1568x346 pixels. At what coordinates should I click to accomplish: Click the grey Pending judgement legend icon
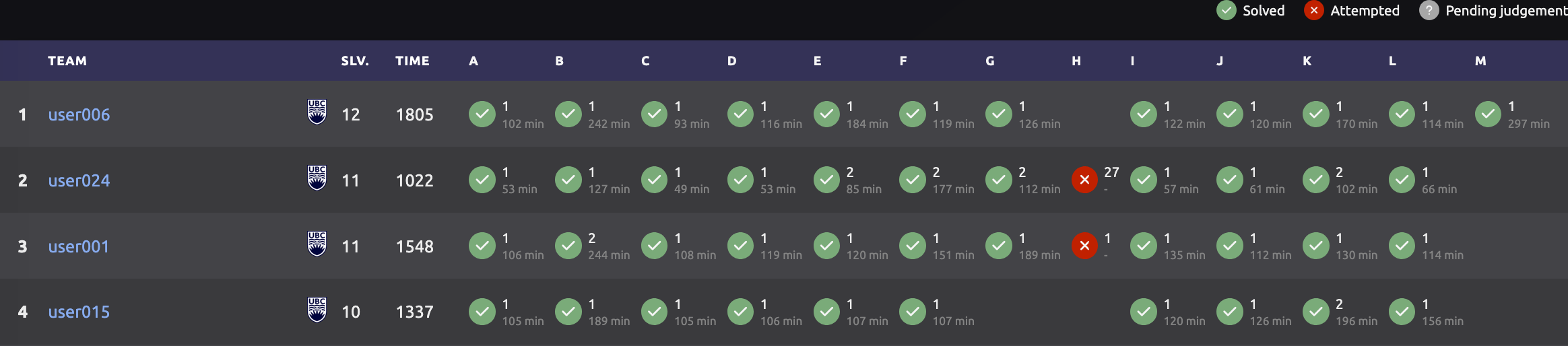1429,11
